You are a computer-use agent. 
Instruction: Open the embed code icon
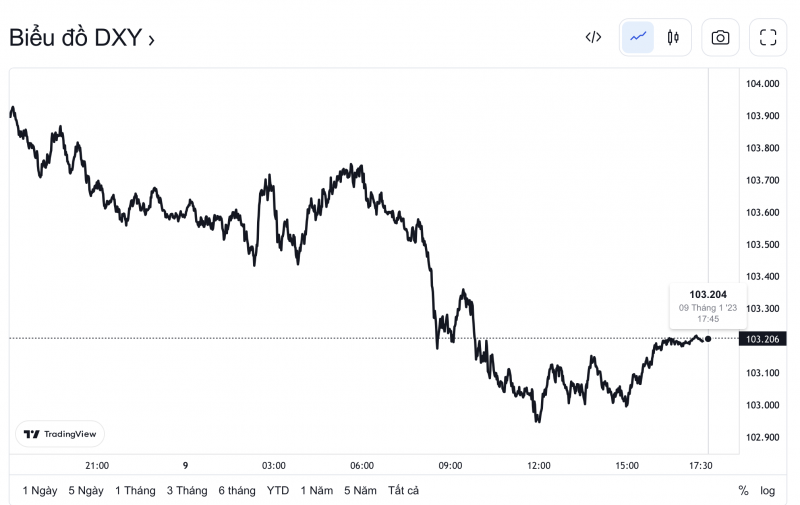[x=593, y=38]
